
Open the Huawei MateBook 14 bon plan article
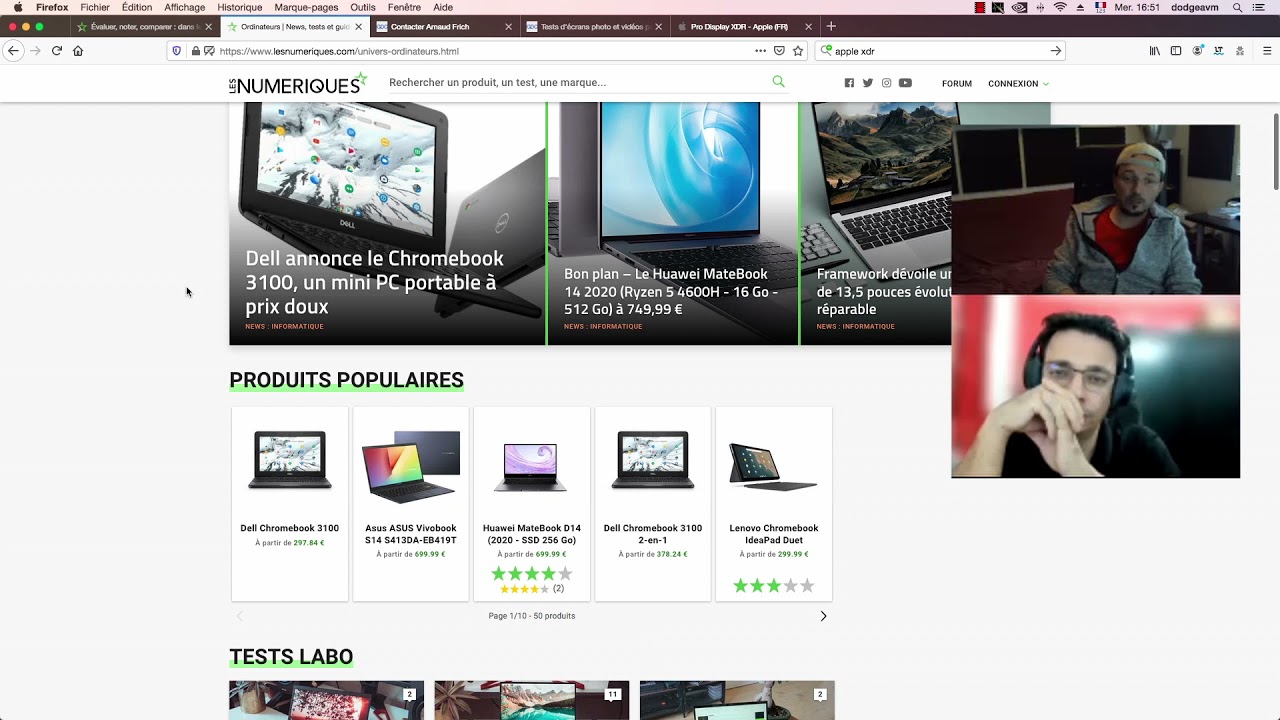point(673,224)
